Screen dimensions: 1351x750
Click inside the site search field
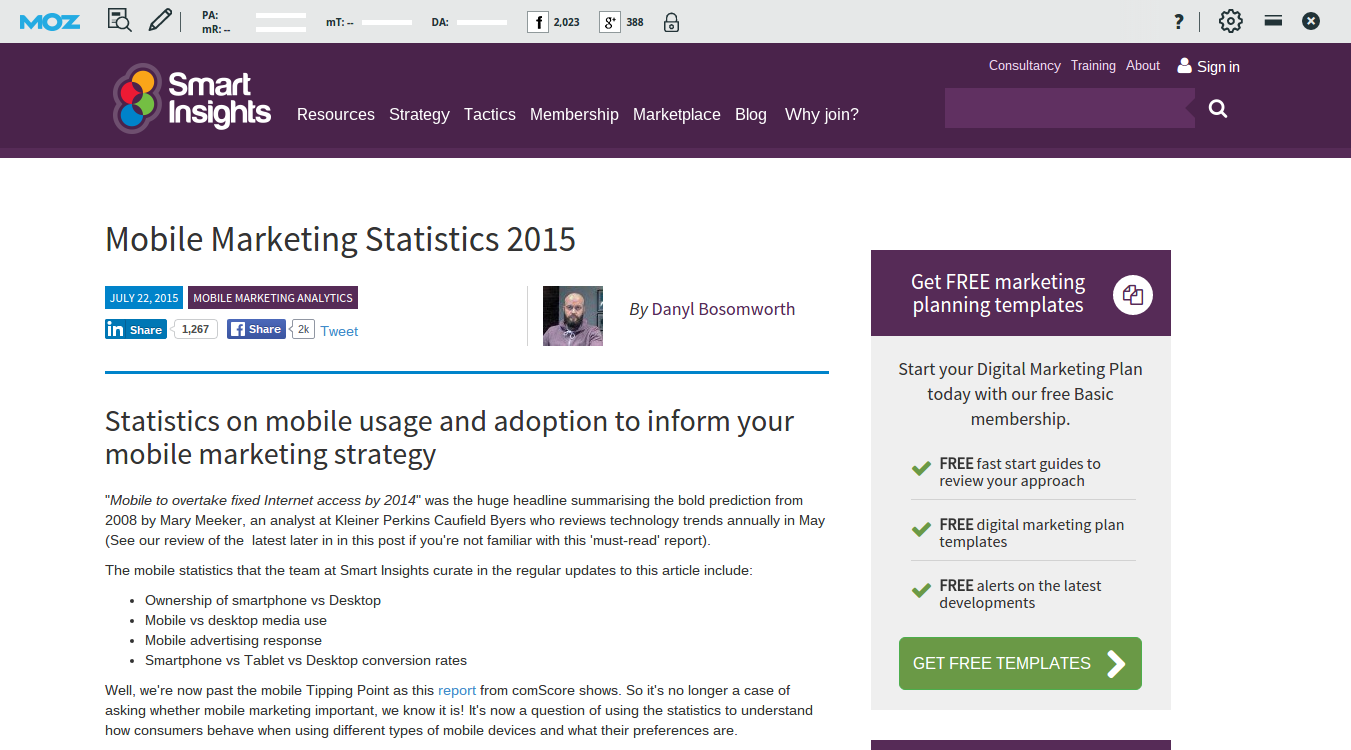[1066, 108]
